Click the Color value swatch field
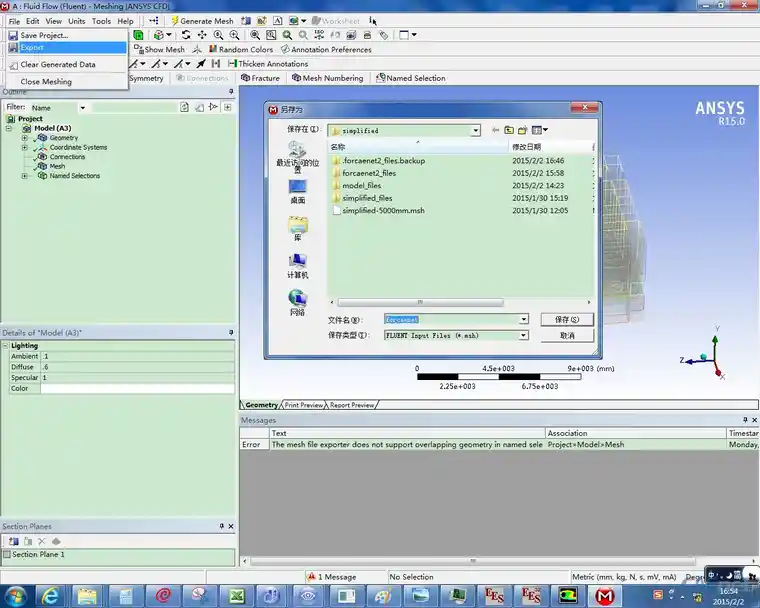760x608 pixels. [x=137, y=388]
